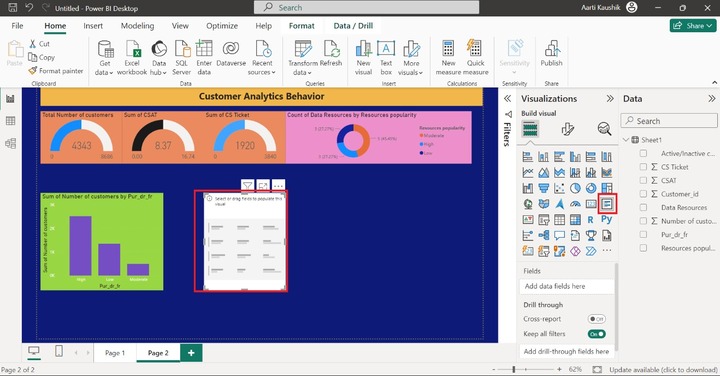Click the filter icon above selected visual
Viewport: 720px width, 376px height.
248,185
